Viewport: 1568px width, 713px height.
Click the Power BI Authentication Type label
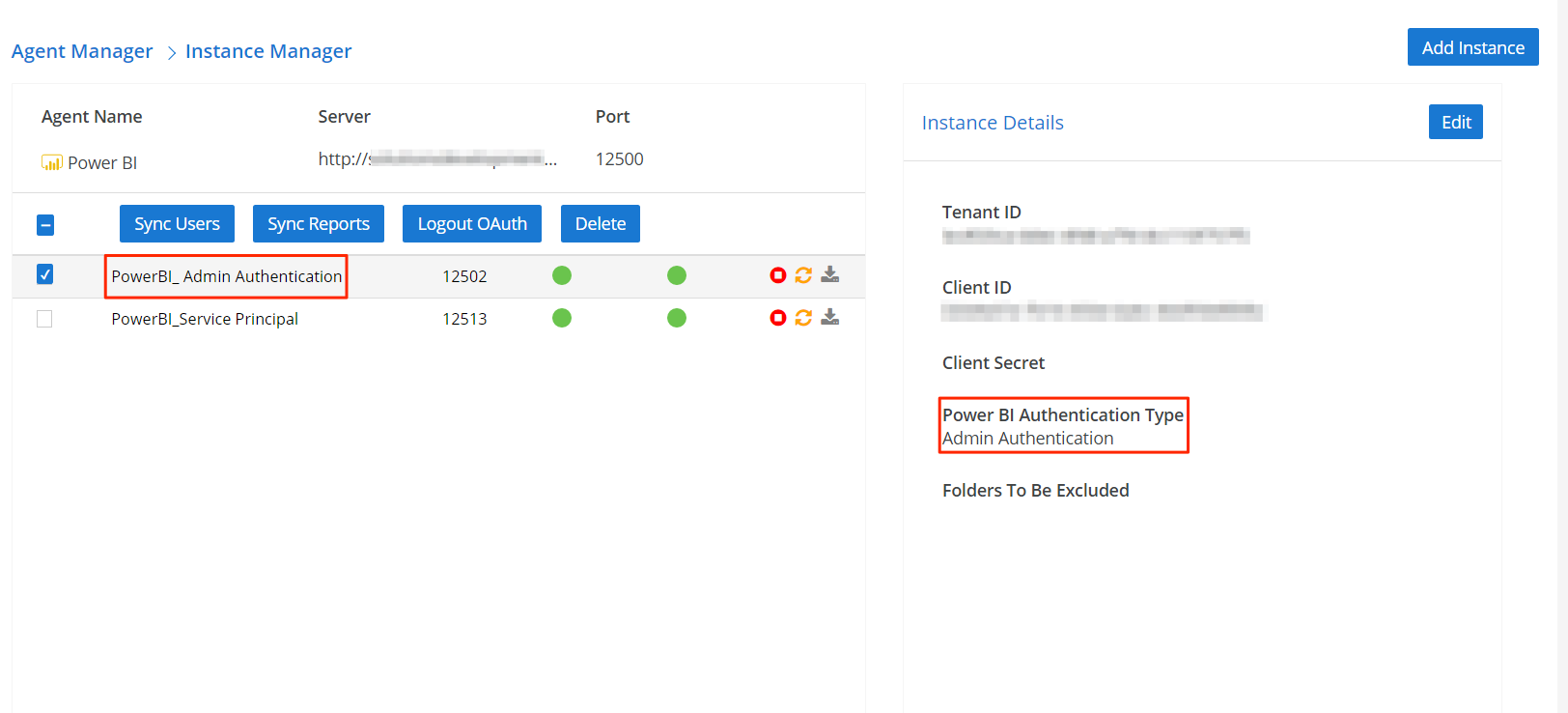(1063, 415)
